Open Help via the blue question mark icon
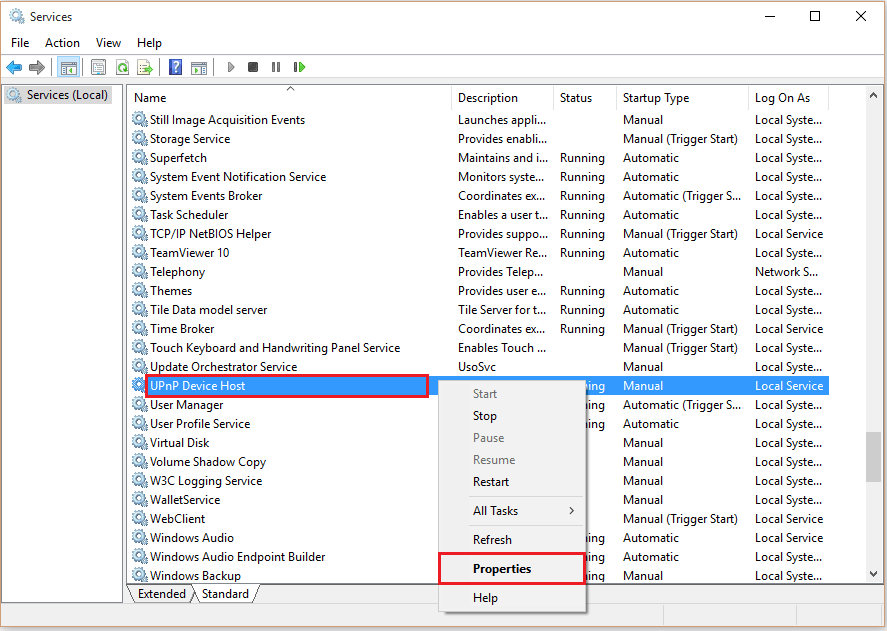 click(175, 67)
